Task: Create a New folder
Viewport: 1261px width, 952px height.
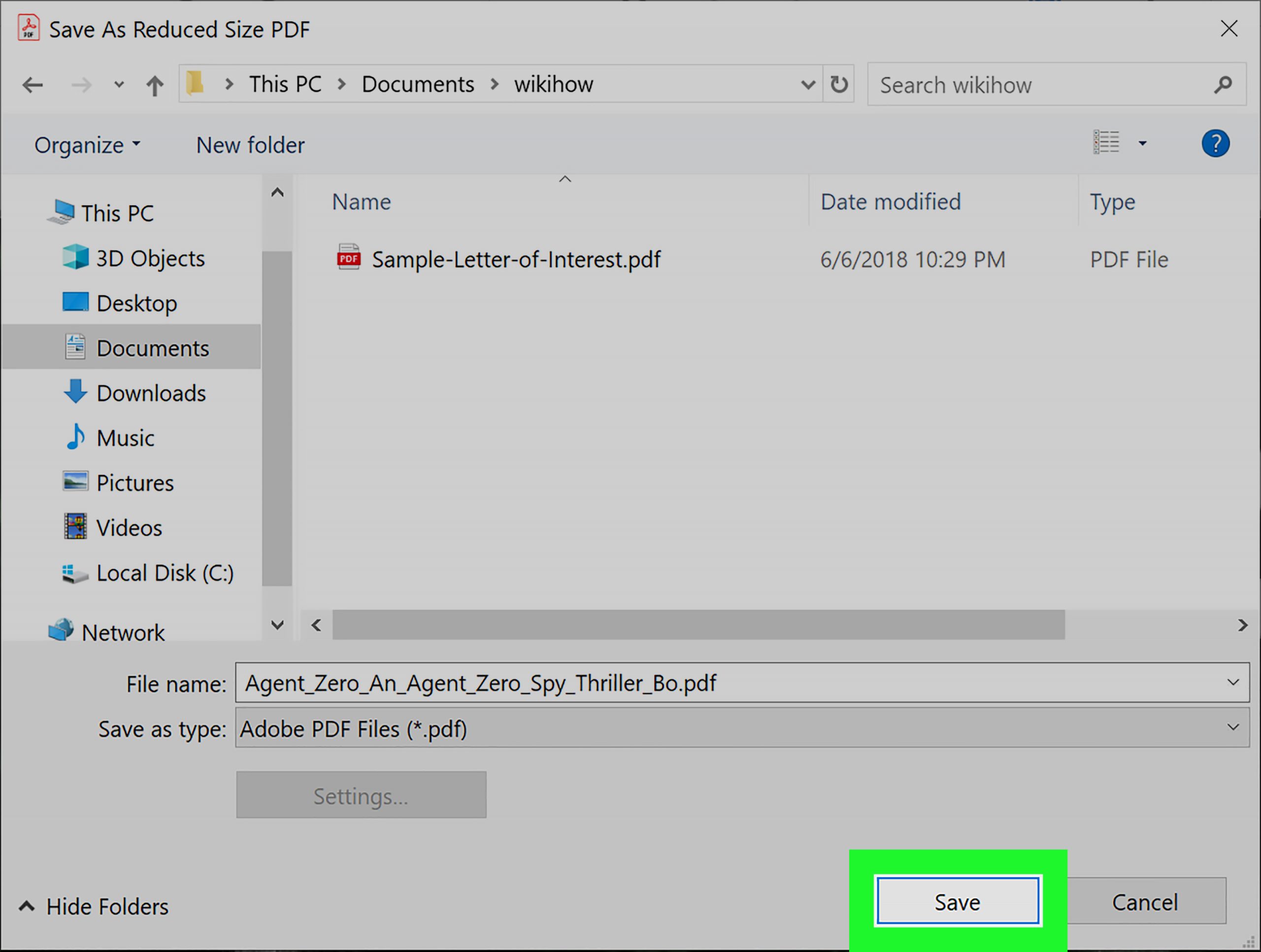Action: 250,145
